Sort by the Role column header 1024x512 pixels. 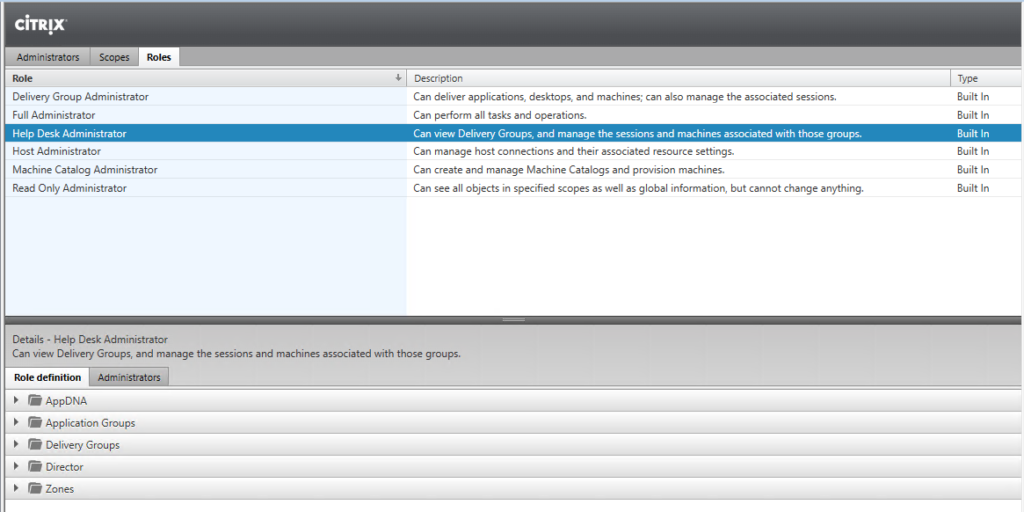(x=206, y=78)
